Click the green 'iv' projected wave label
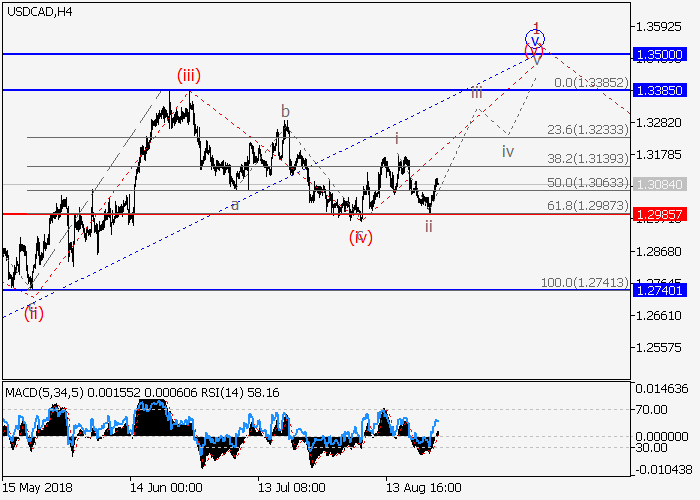Viewport: 700px width, 500px height. [x=508, y=152]
